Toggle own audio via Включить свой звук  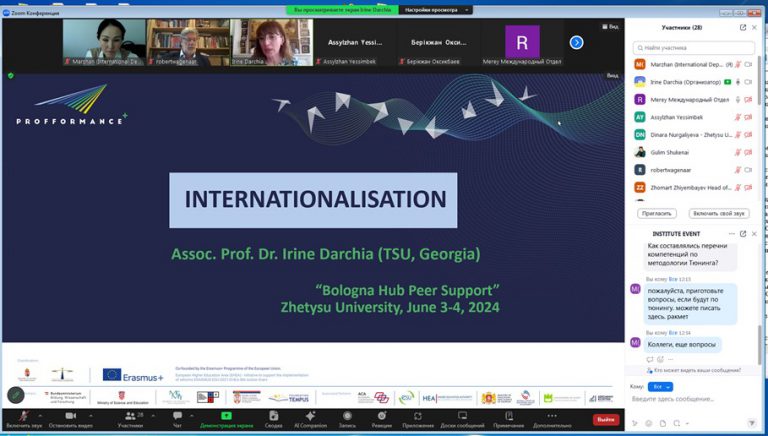pos(719,213)
